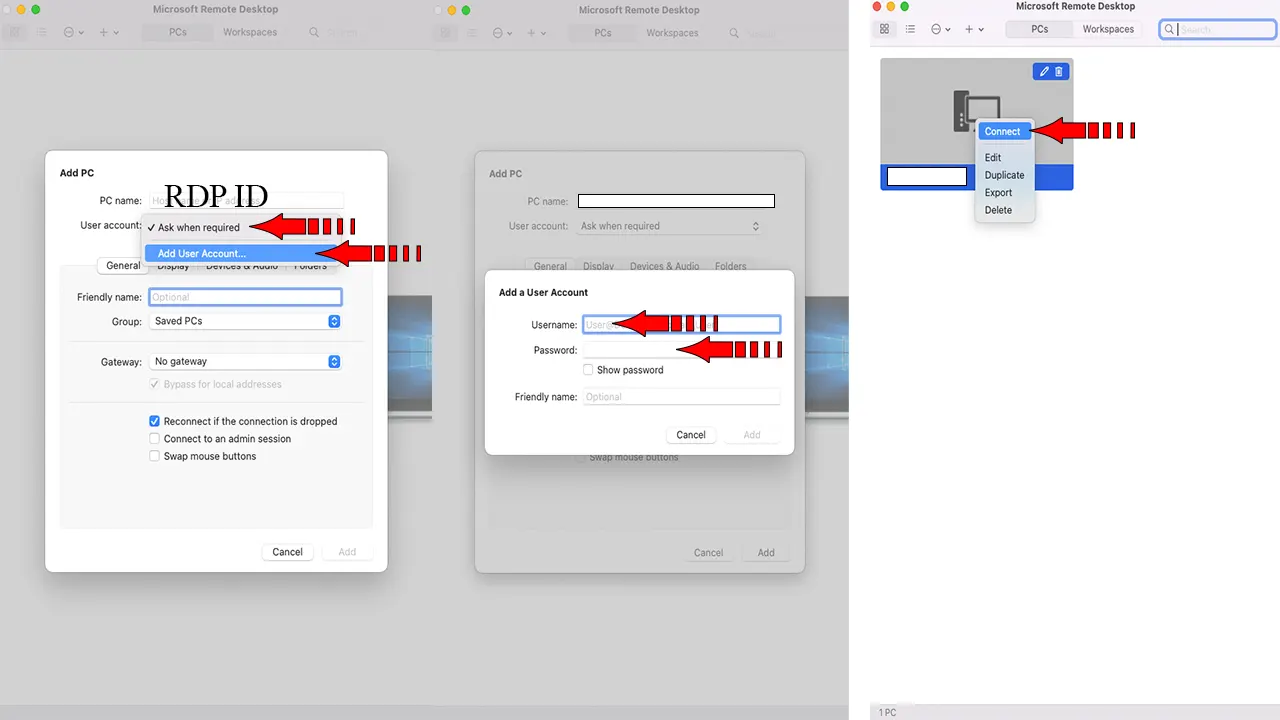
Task: Click the pencil edit icon on the PC tile
Action: [1044, 71]
